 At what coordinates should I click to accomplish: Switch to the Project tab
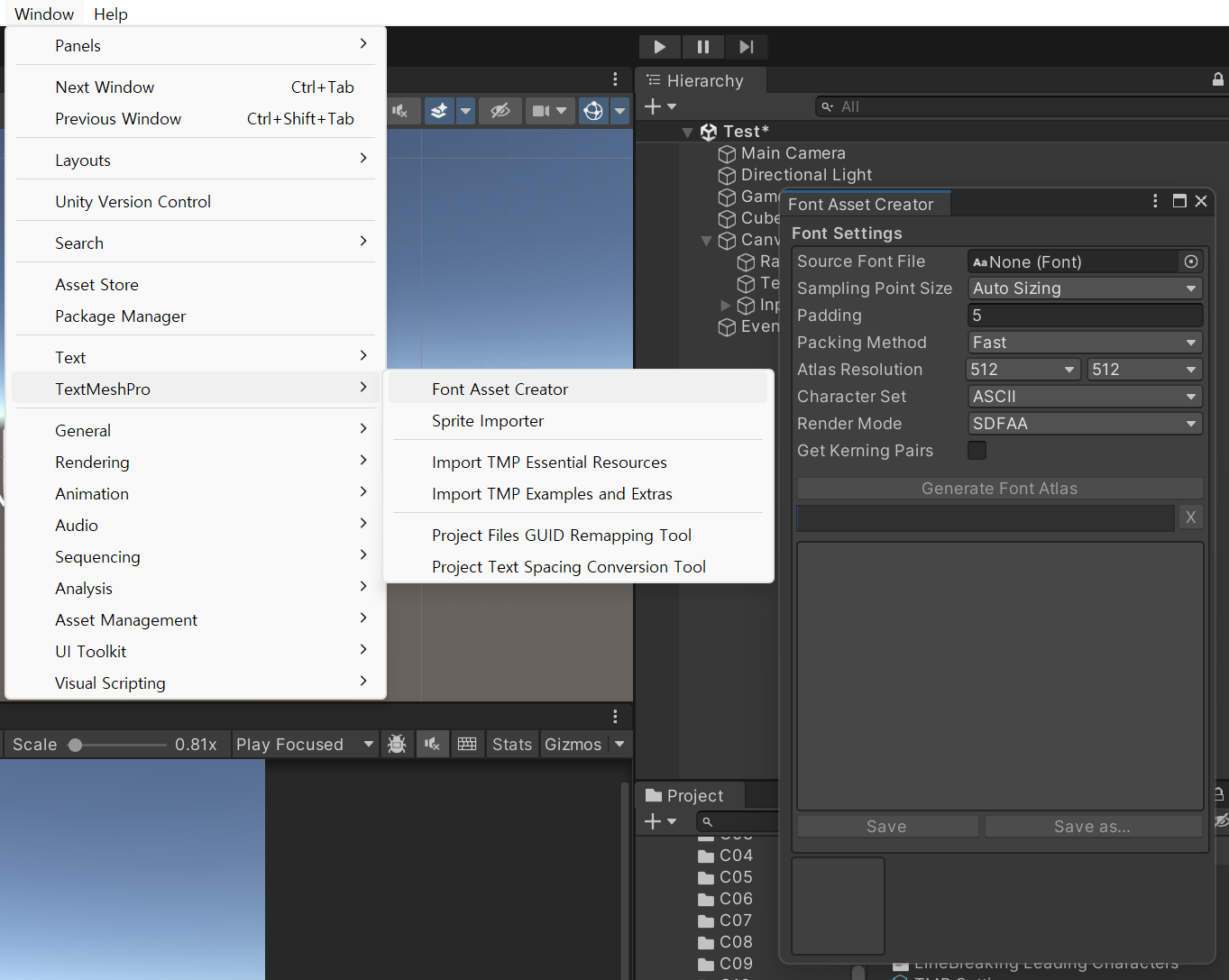tap(690, 795)
